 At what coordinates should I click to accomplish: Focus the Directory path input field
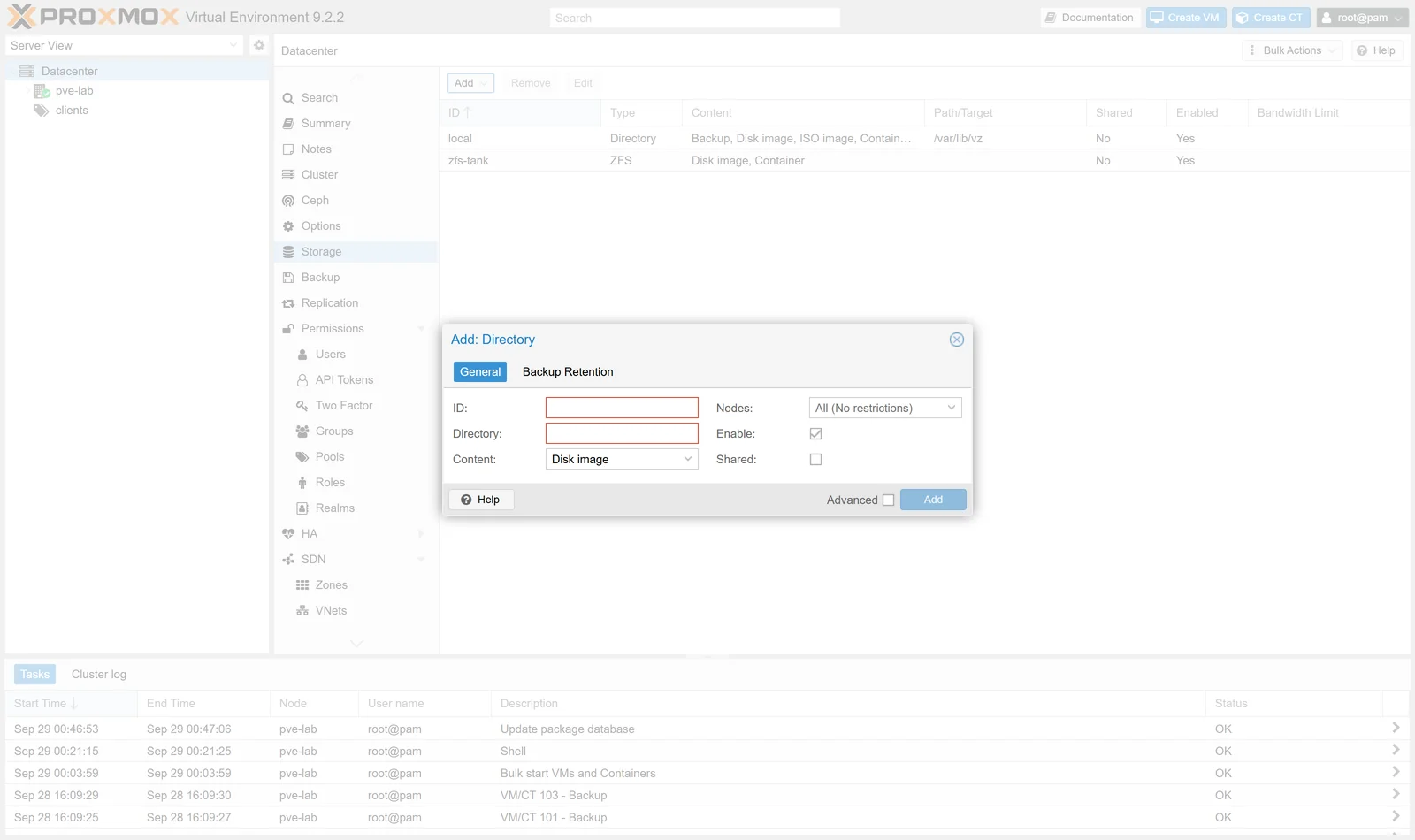pyautogui.click(x=622, y=433)
